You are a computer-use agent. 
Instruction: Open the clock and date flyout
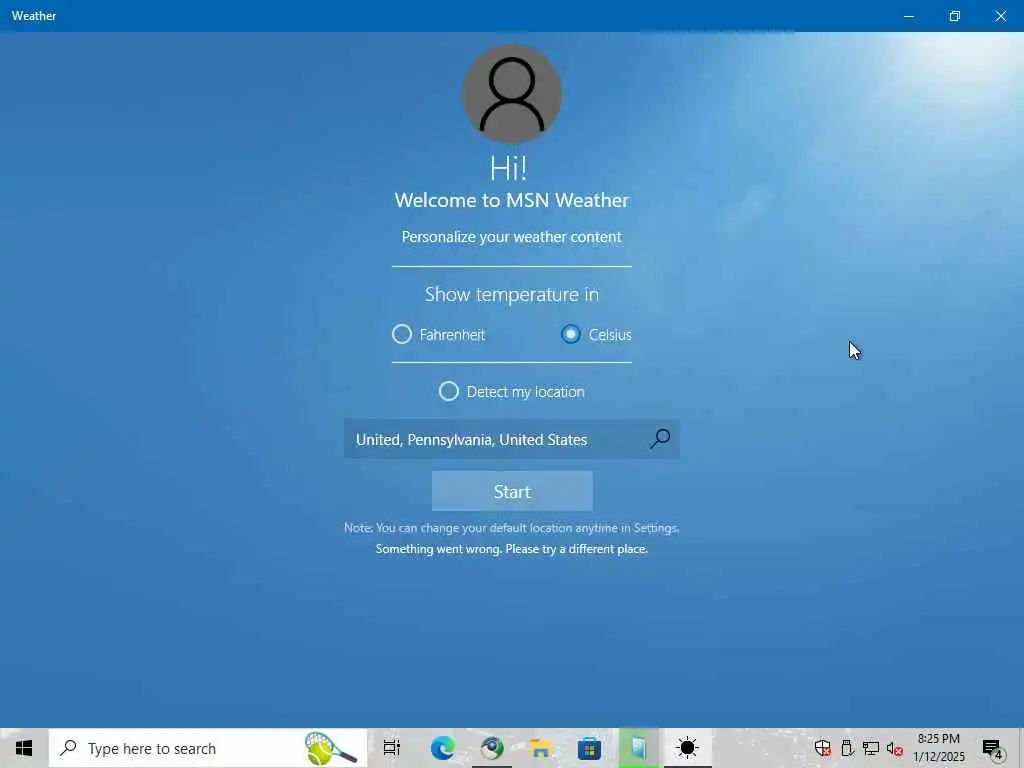click(x=938, y=748)
